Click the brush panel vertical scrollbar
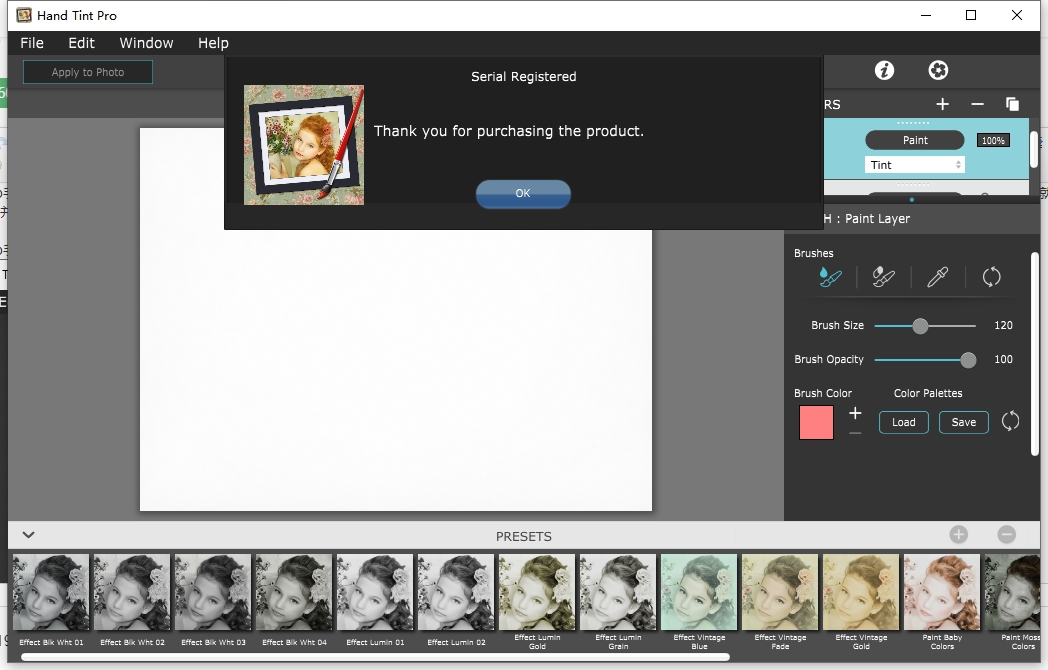Image resolution: width=1048 pixels, height=670 pixels. pyautogui.click(x=1035, y=354)
